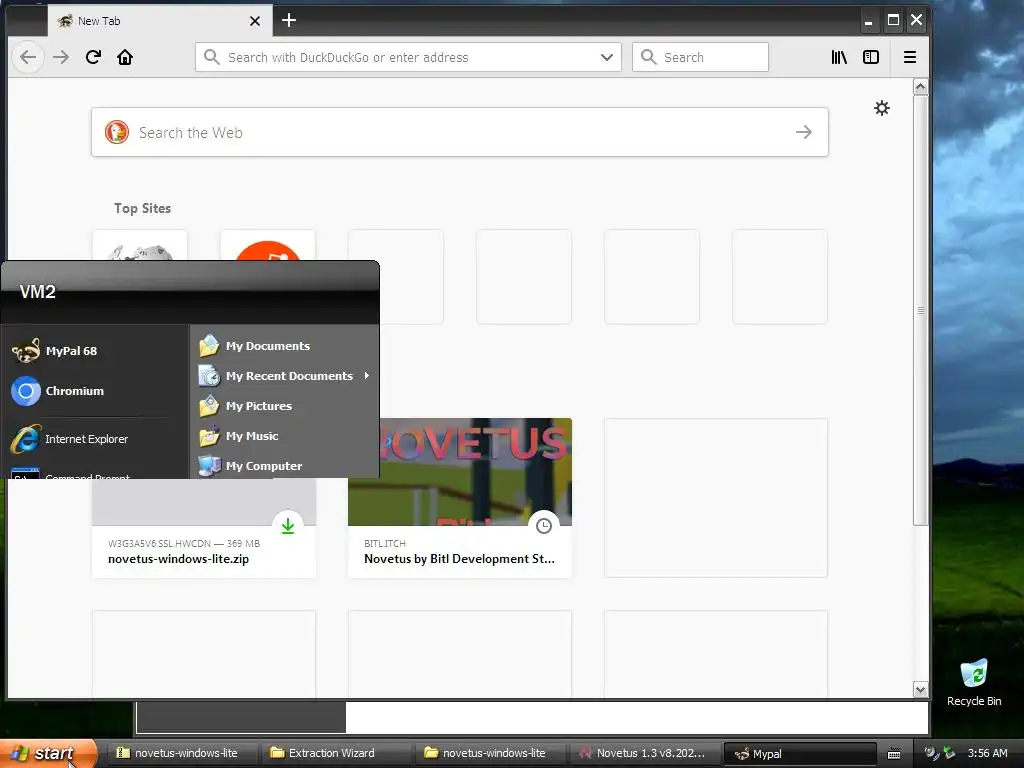Open novetus-windows-lite.zip download card
This screenshot has height=768, width=1024.
204,528
